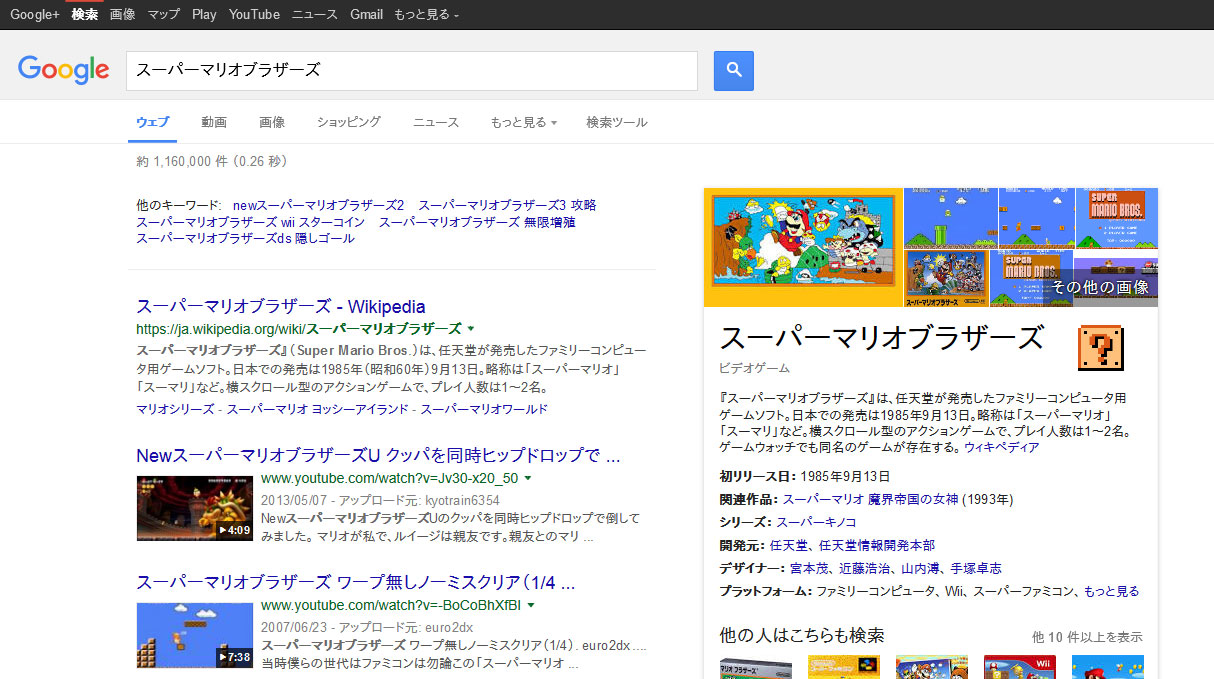This screenshot has height=679, width=1214.
Task: Open dropdown arrow beside -BoCoBhXfBI YouTube URL
Action: point(531,605)
